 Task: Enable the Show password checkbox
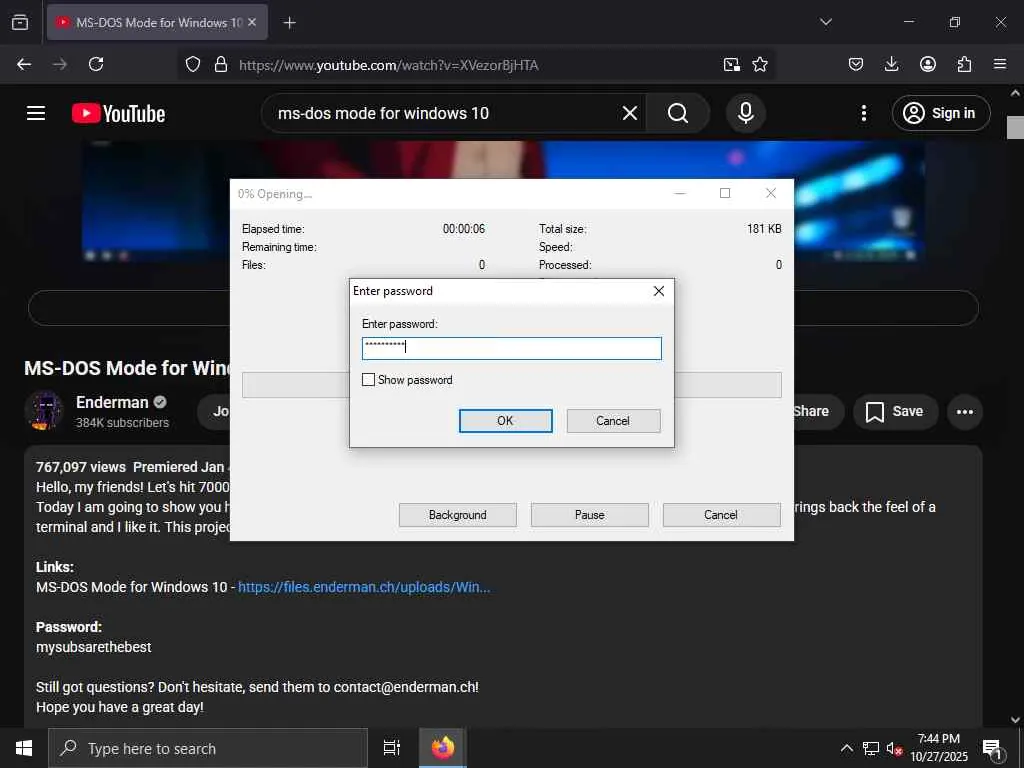coord(368,379)
